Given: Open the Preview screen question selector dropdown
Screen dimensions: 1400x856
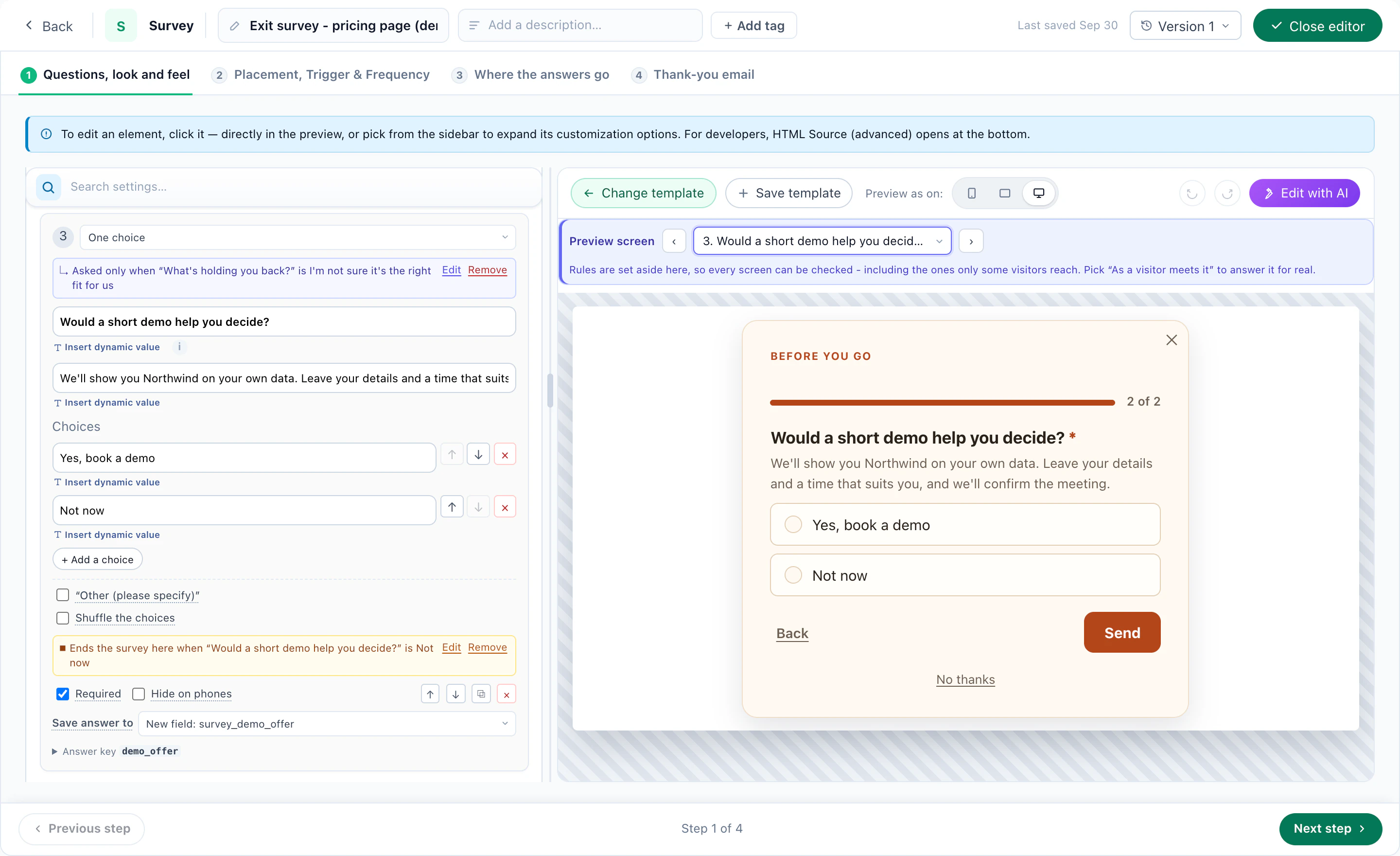Looking at the screenshot, I should (x=822, y=241).
